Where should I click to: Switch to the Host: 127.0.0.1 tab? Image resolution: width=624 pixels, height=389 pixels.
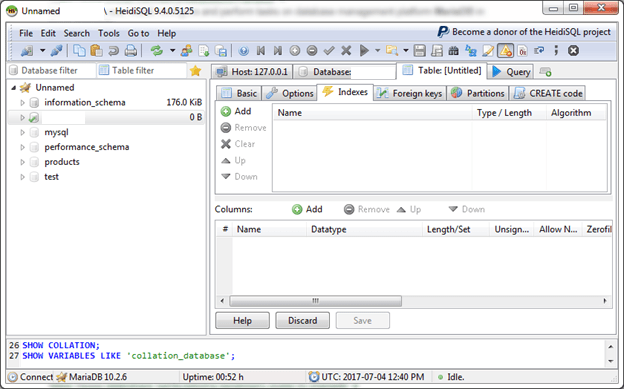pos(252,72)
